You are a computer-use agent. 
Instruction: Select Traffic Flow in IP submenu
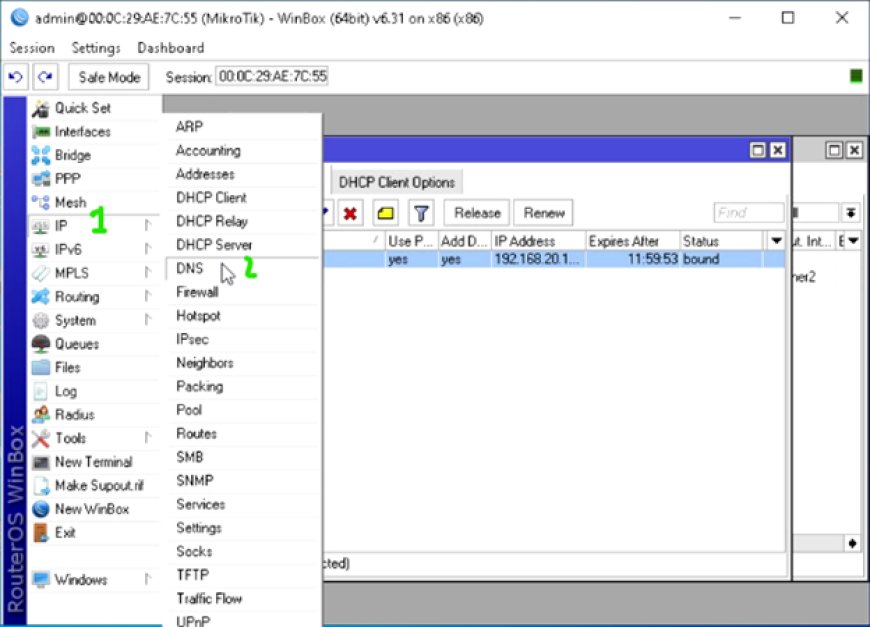click(x=243, y=599)
